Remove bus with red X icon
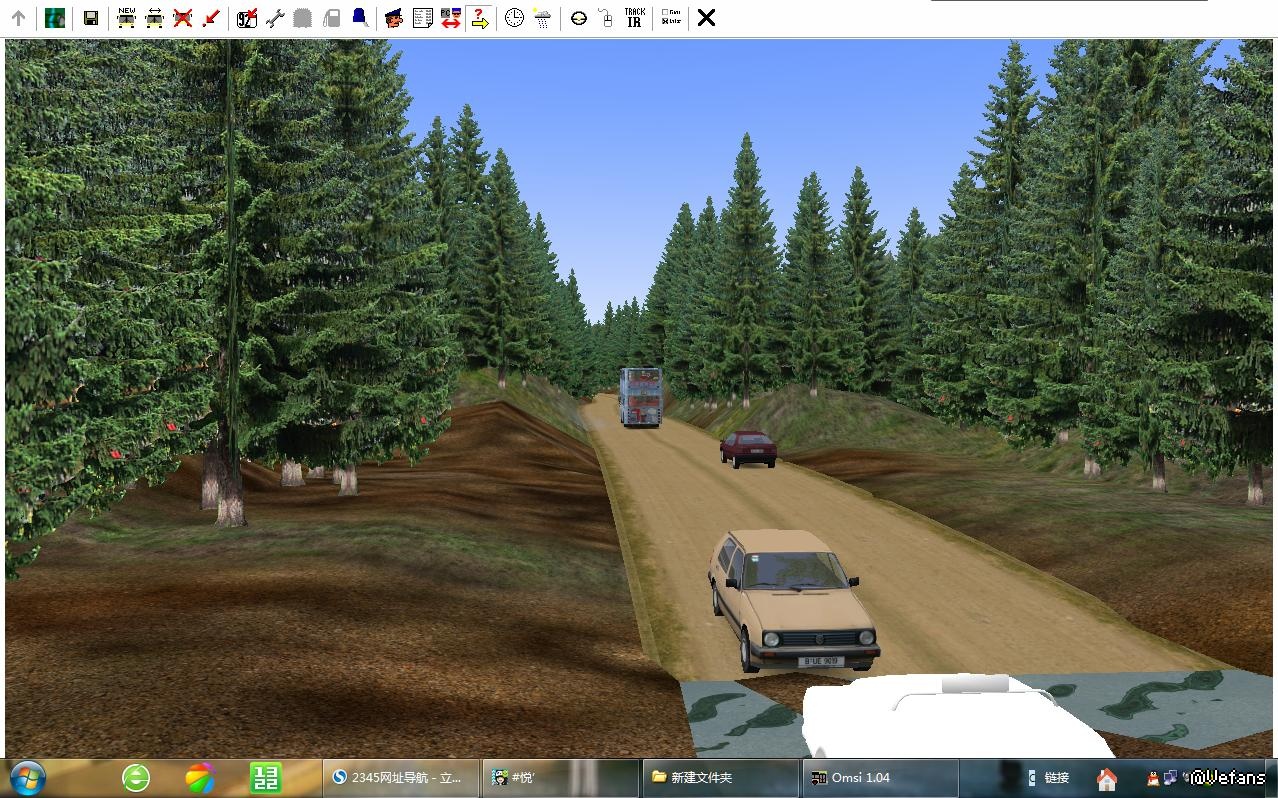This screenshot has width=1278, height=798. pos(182,18)
